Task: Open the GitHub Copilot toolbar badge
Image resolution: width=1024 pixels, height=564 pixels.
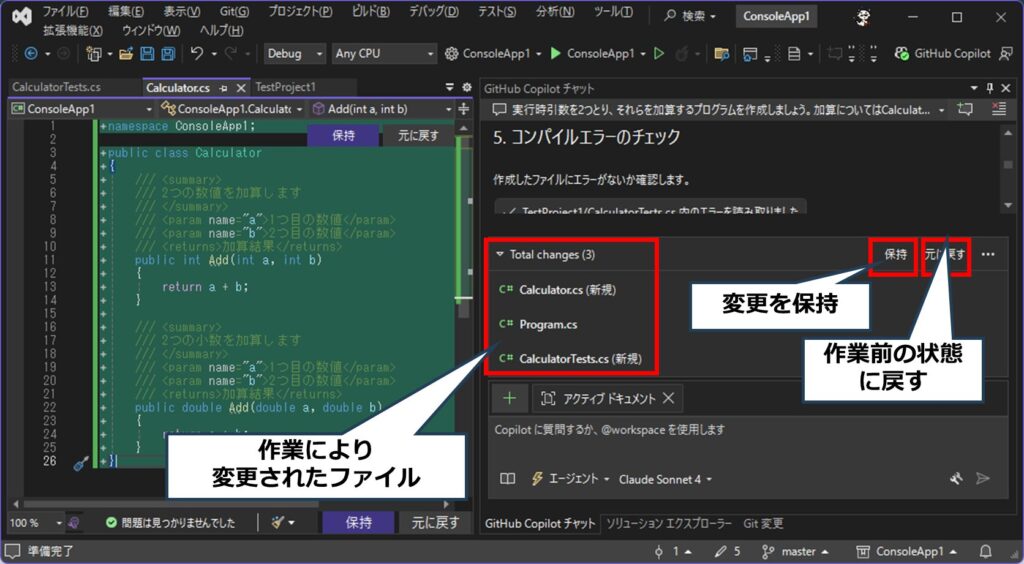Action: pos(942,53)
